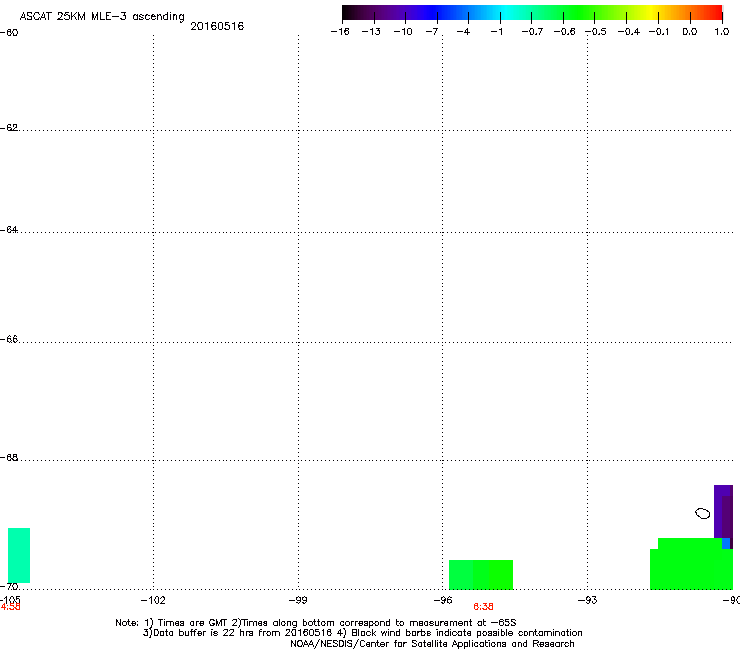This screenshot has height=650, width=740.
Task: Click the -62 latitude axis label
Action: pyautogui.click(x=9, y=128)
